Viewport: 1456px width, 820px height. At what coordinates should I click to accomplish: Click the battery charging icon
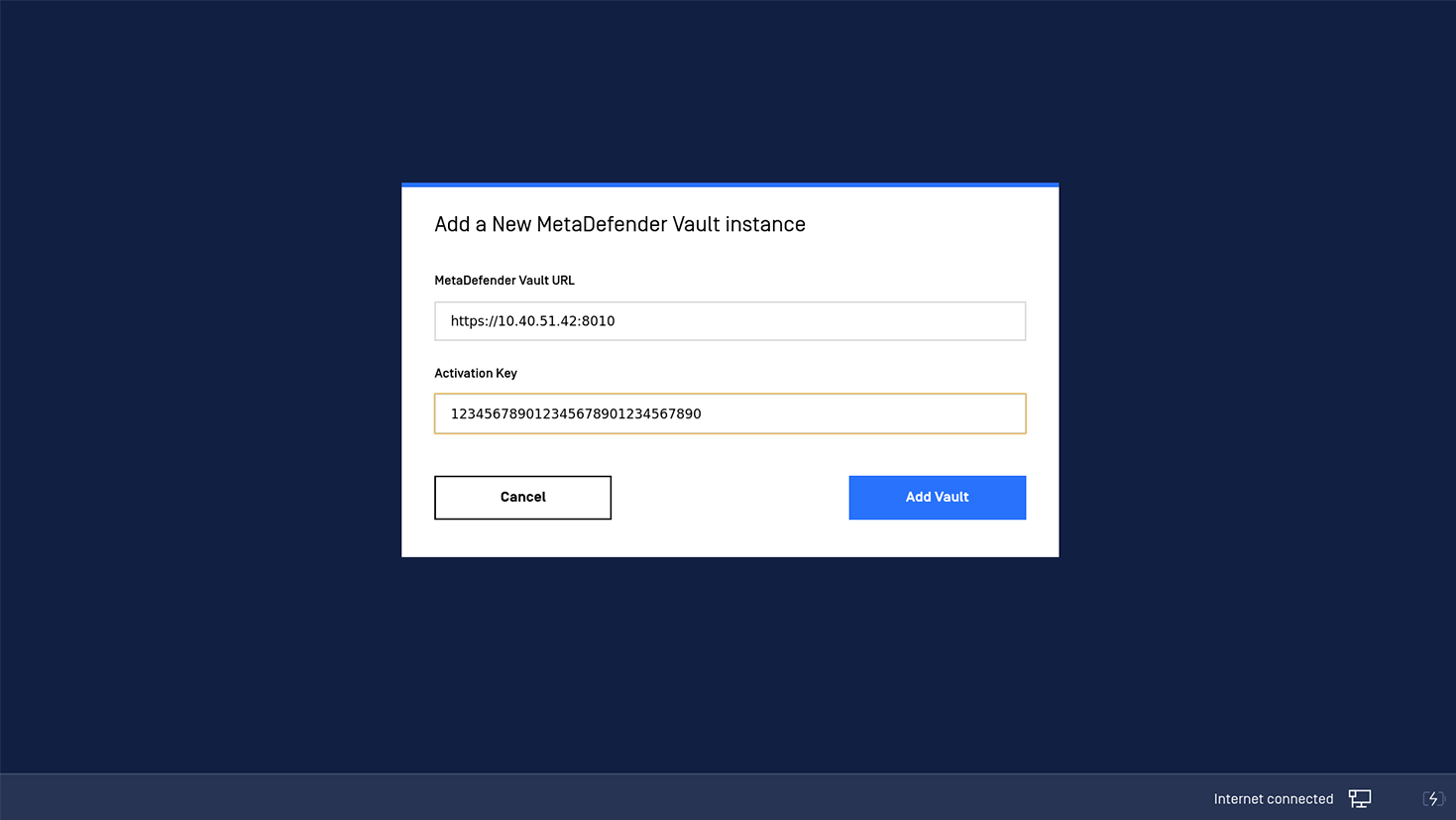1433,798
